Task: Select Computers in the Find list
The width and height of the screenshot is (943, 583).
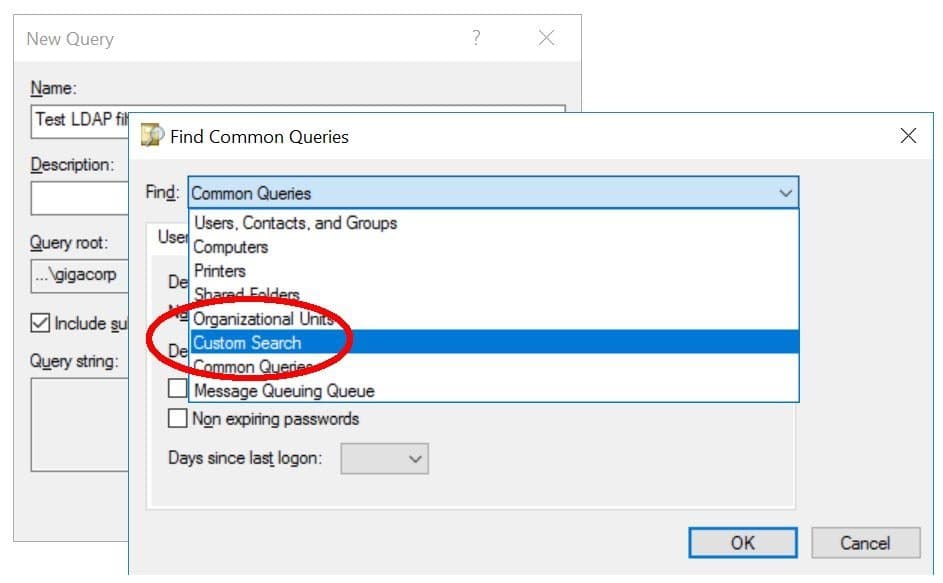Action: coord(494,247)
